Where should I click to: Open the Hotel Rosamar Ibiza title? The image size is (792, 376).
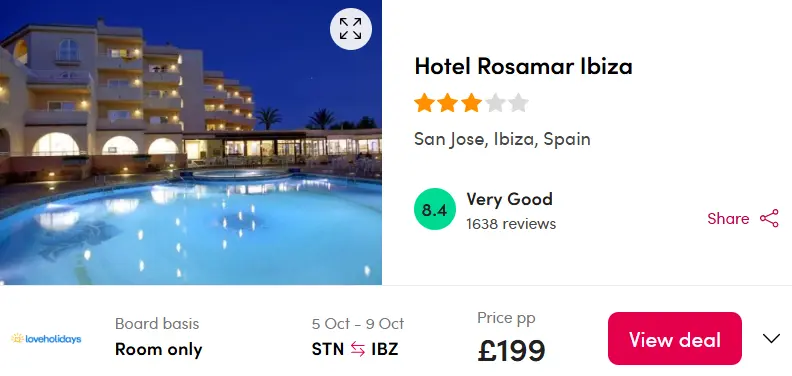coord(523,66)
